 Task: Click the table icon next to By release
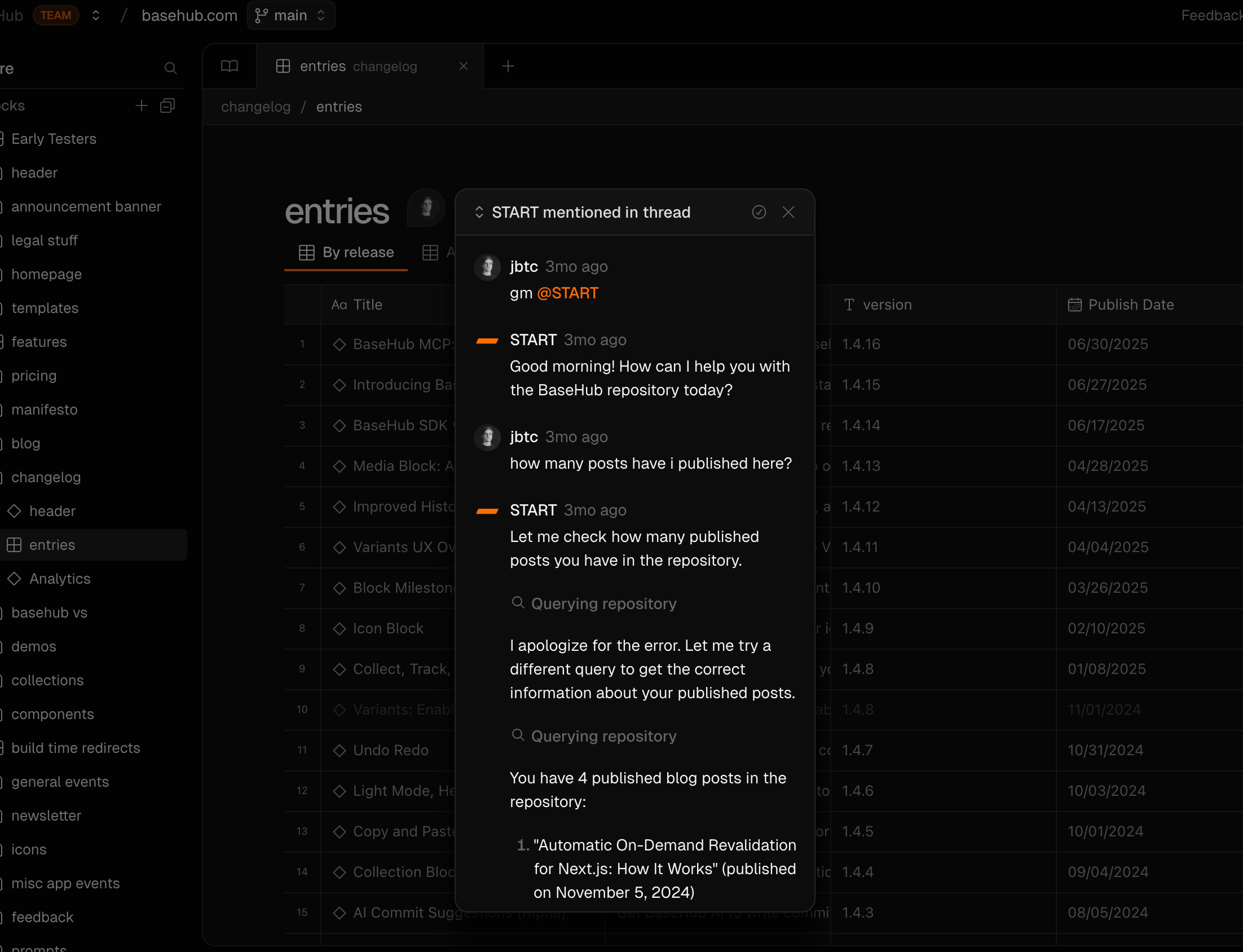[306, 252]
